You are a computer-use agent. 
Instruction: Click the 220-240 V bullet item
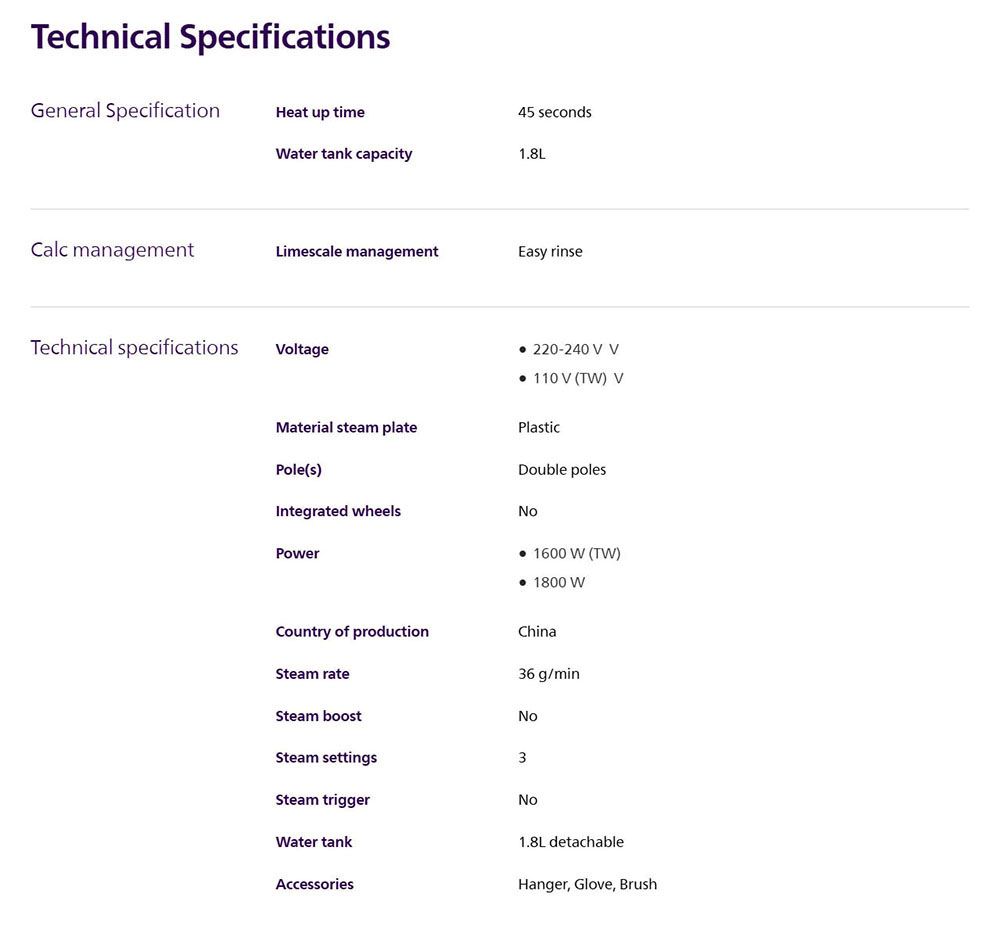tap(575, 350)
